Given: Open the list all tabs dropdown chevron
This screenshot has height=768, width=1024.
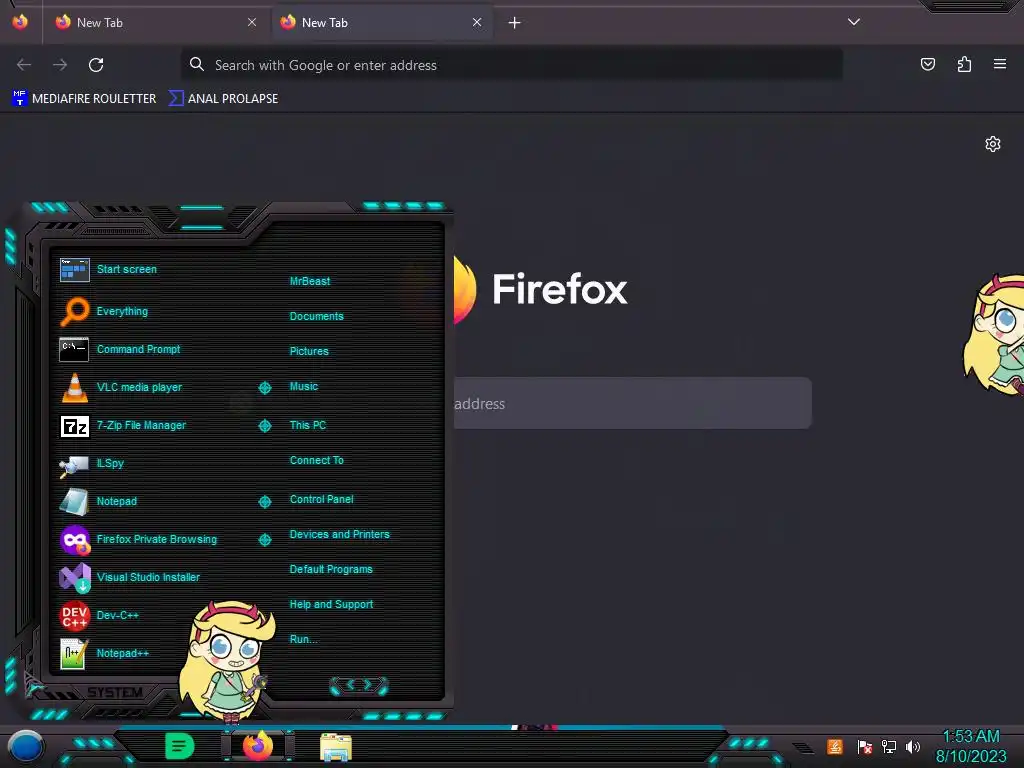Looking at the screenshot, I should pos(854,22).
